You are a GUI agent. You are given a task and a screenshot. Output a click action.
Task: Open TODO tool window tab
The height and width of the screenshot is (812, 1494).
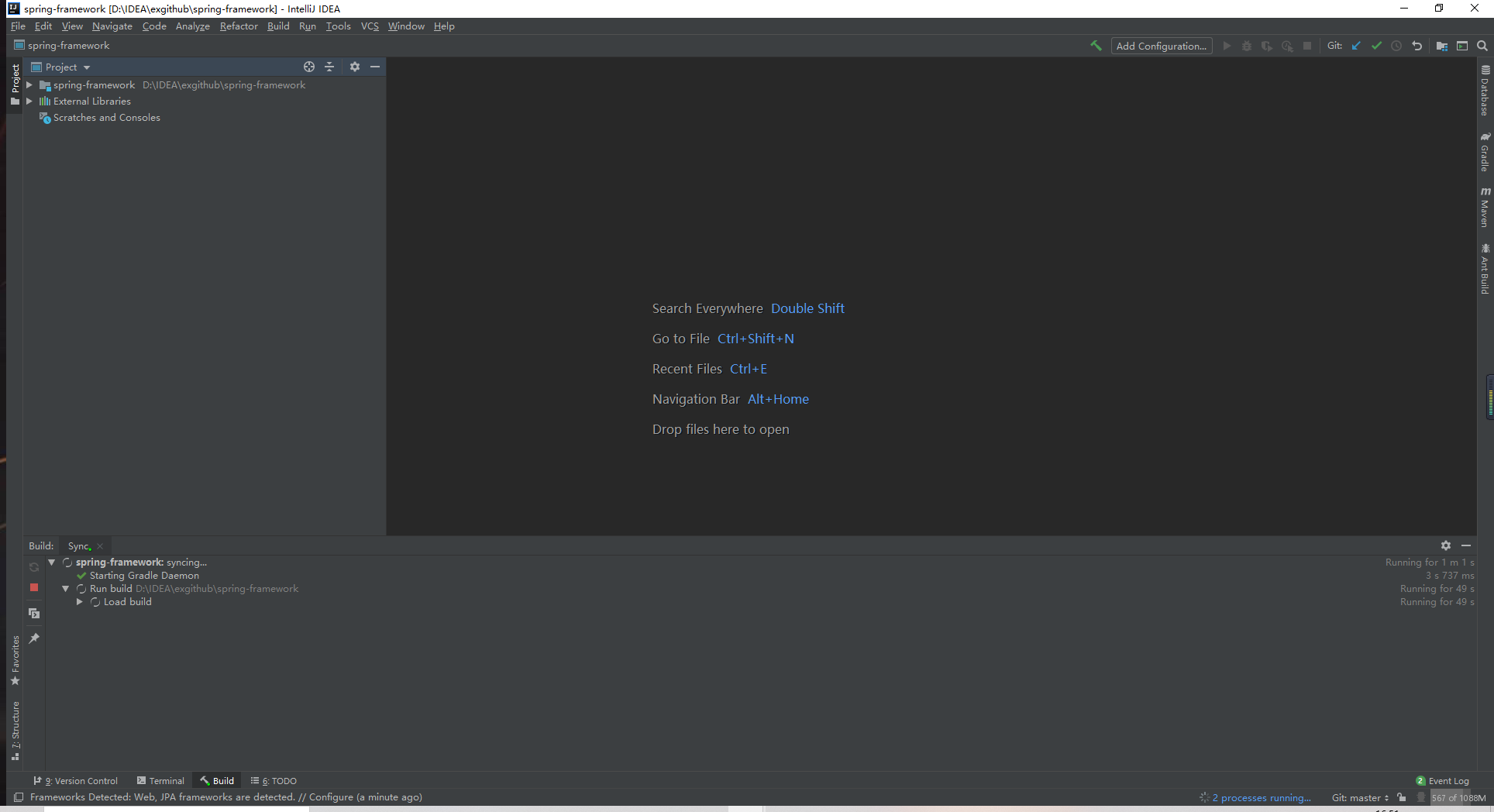tap(274, 781)
